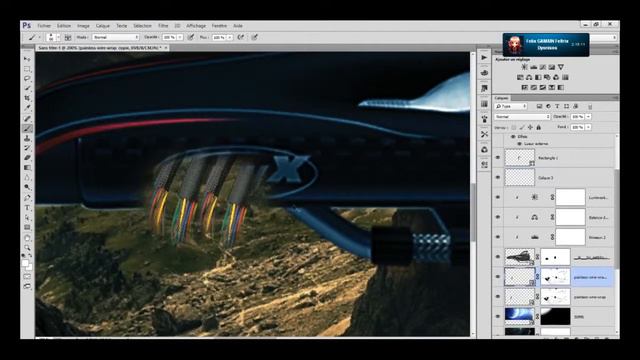Select the active Brush tool in toolbox

pos(27,129)
